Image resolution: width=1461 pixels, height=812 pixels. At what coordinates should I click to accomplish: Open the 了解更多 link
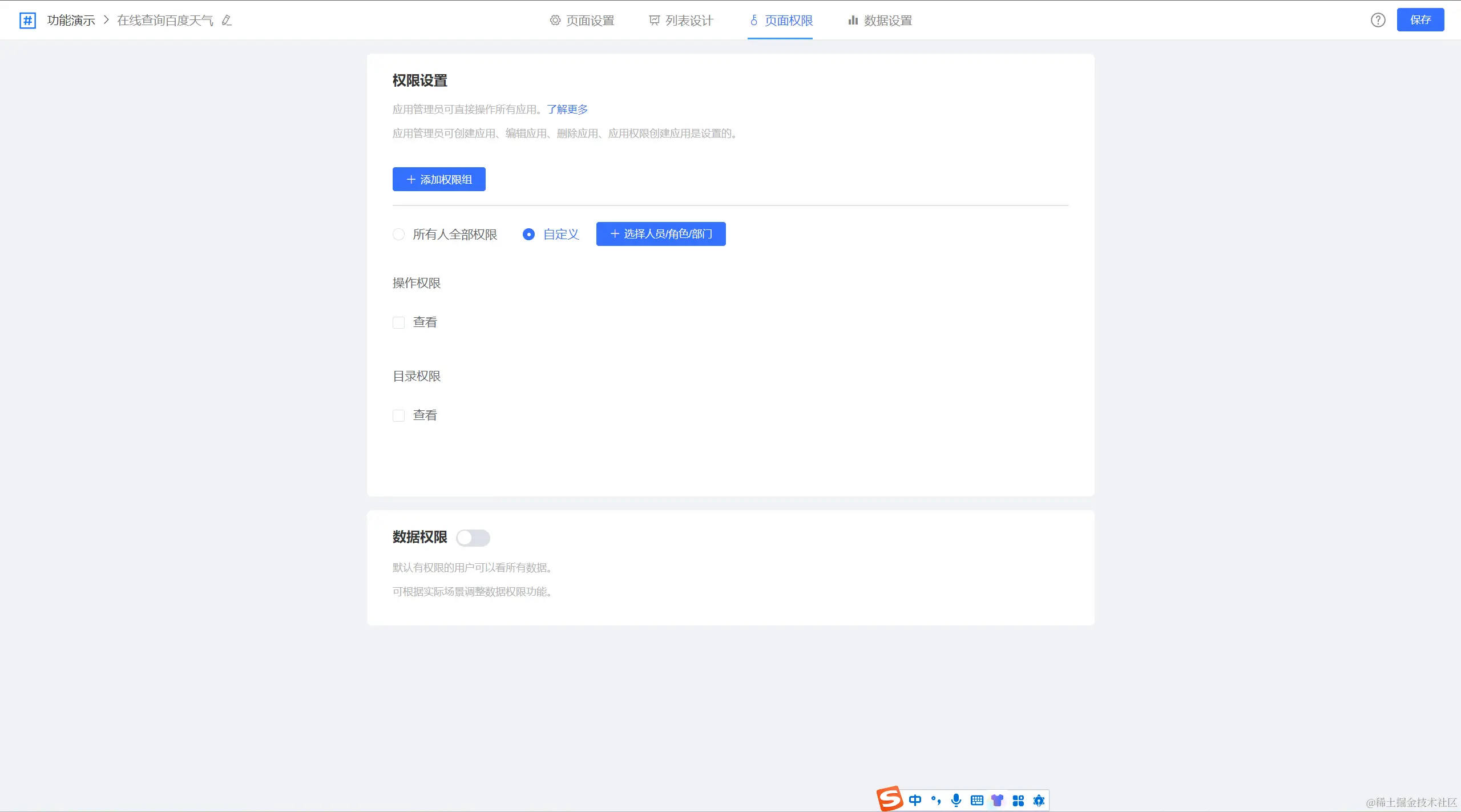coord(567,109)
